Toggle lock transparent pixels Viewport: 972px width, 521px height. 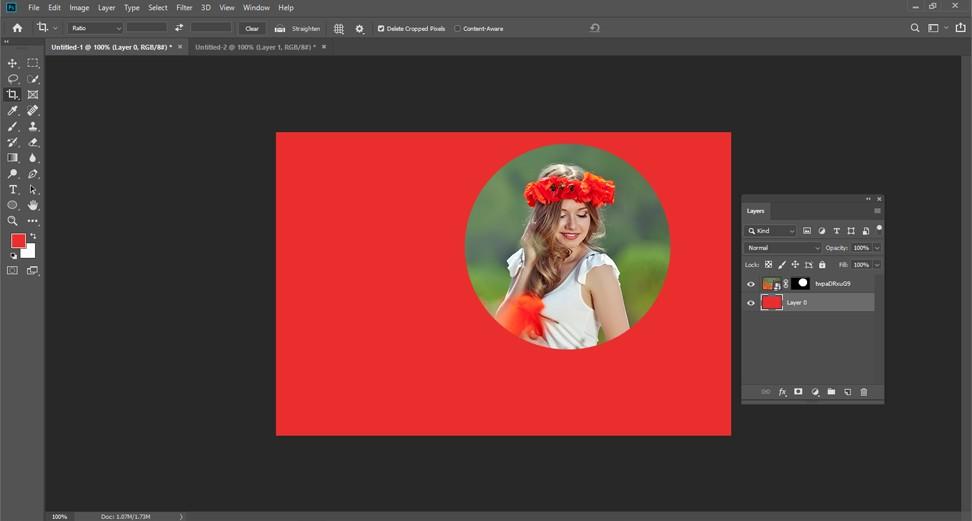[x=769, y=265]
